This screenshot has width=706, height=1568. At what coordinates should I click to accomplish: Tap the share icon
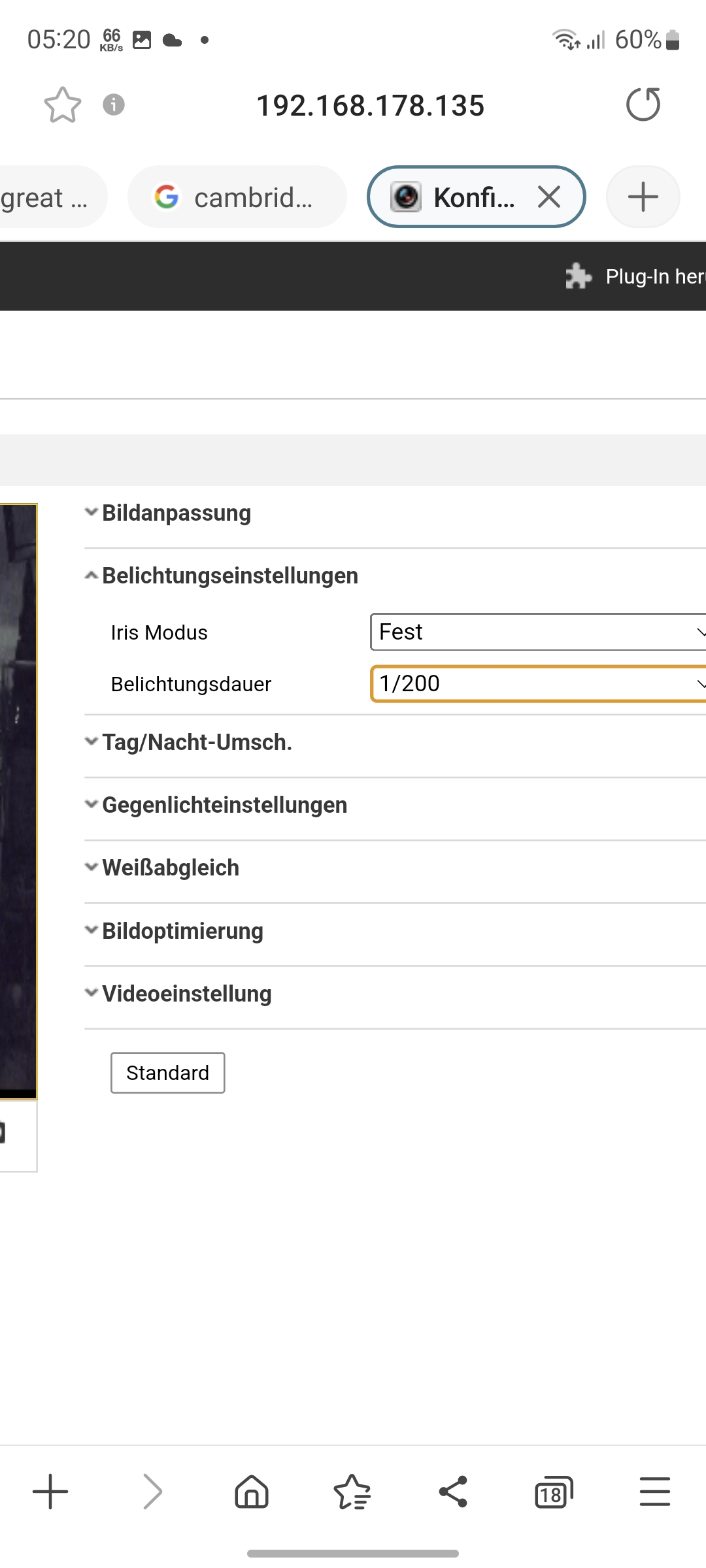coord(453,1492)
